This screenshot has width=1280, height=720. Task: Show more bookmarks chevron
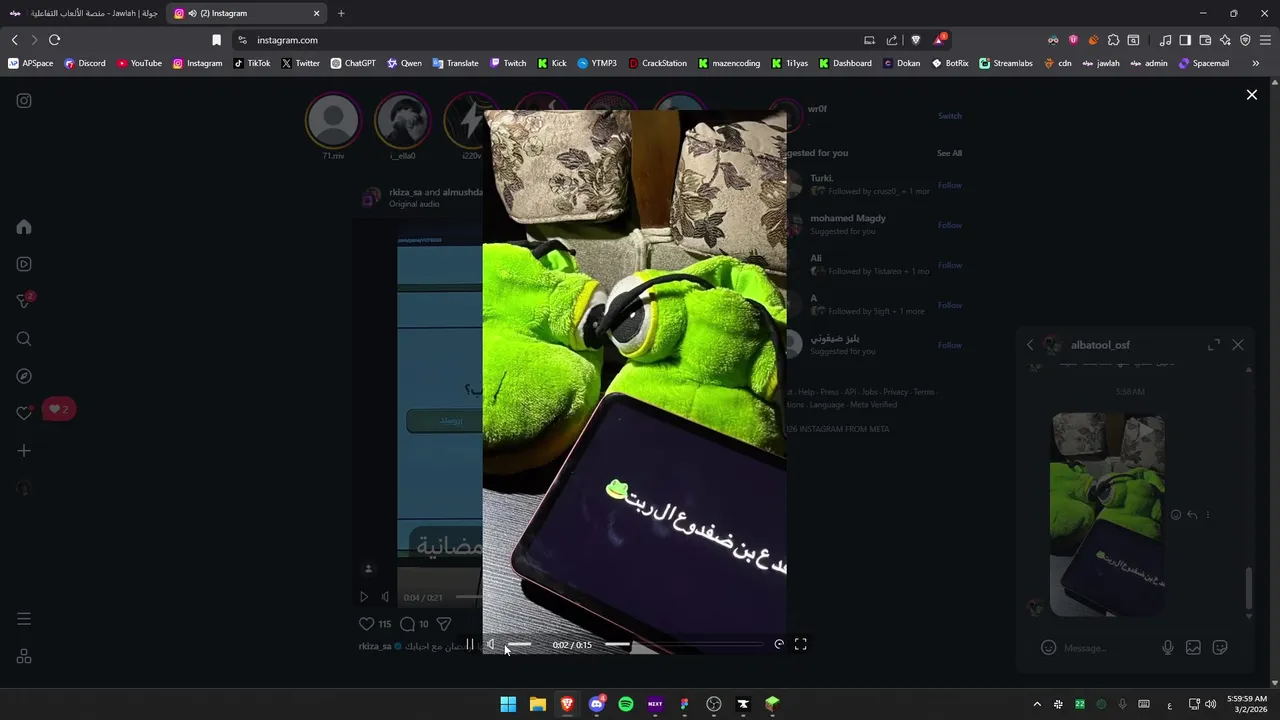(1255, 63)
